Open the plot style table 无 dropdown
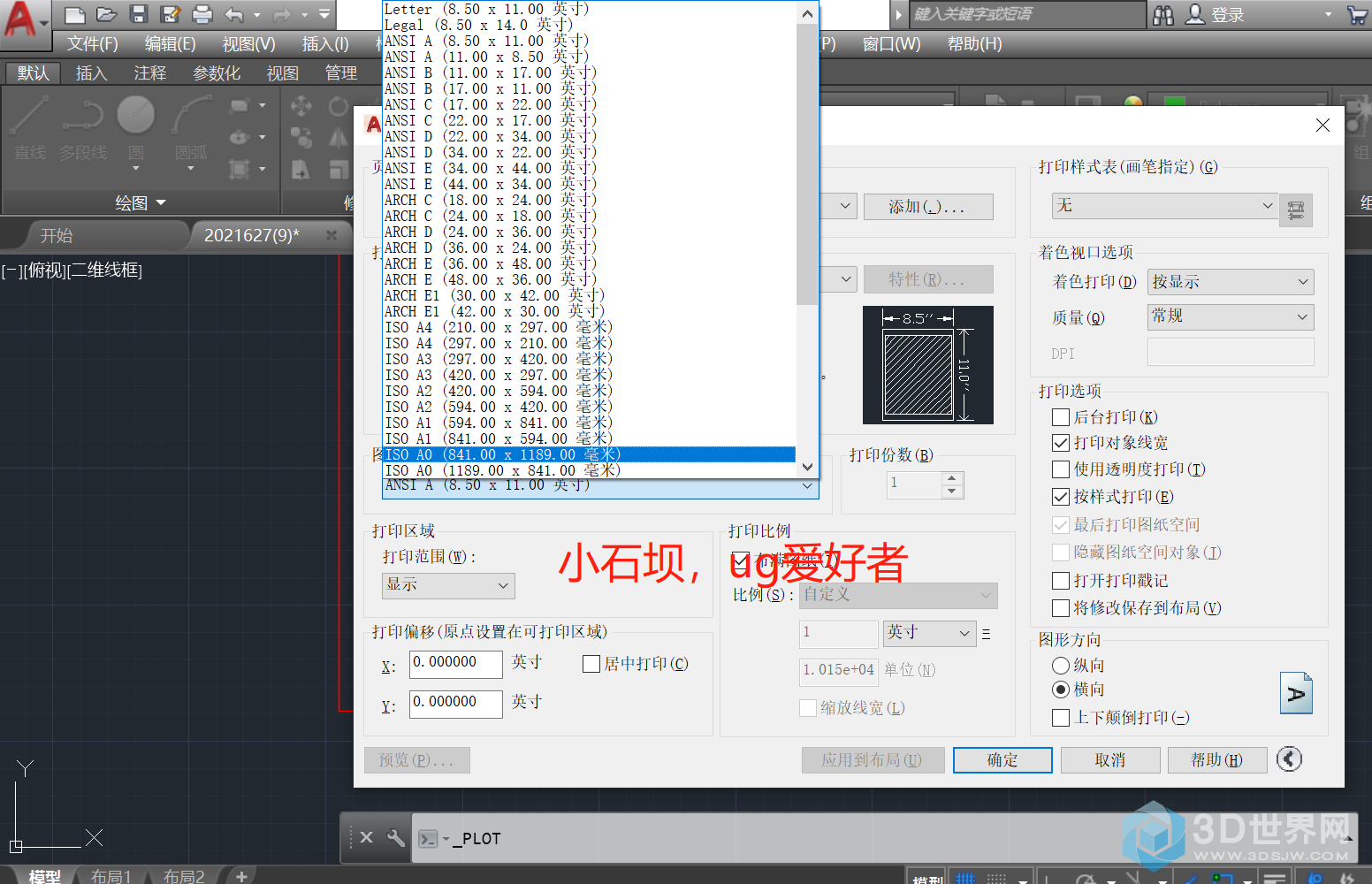This screenshot has width=1372, height=884. point(1164,205)
